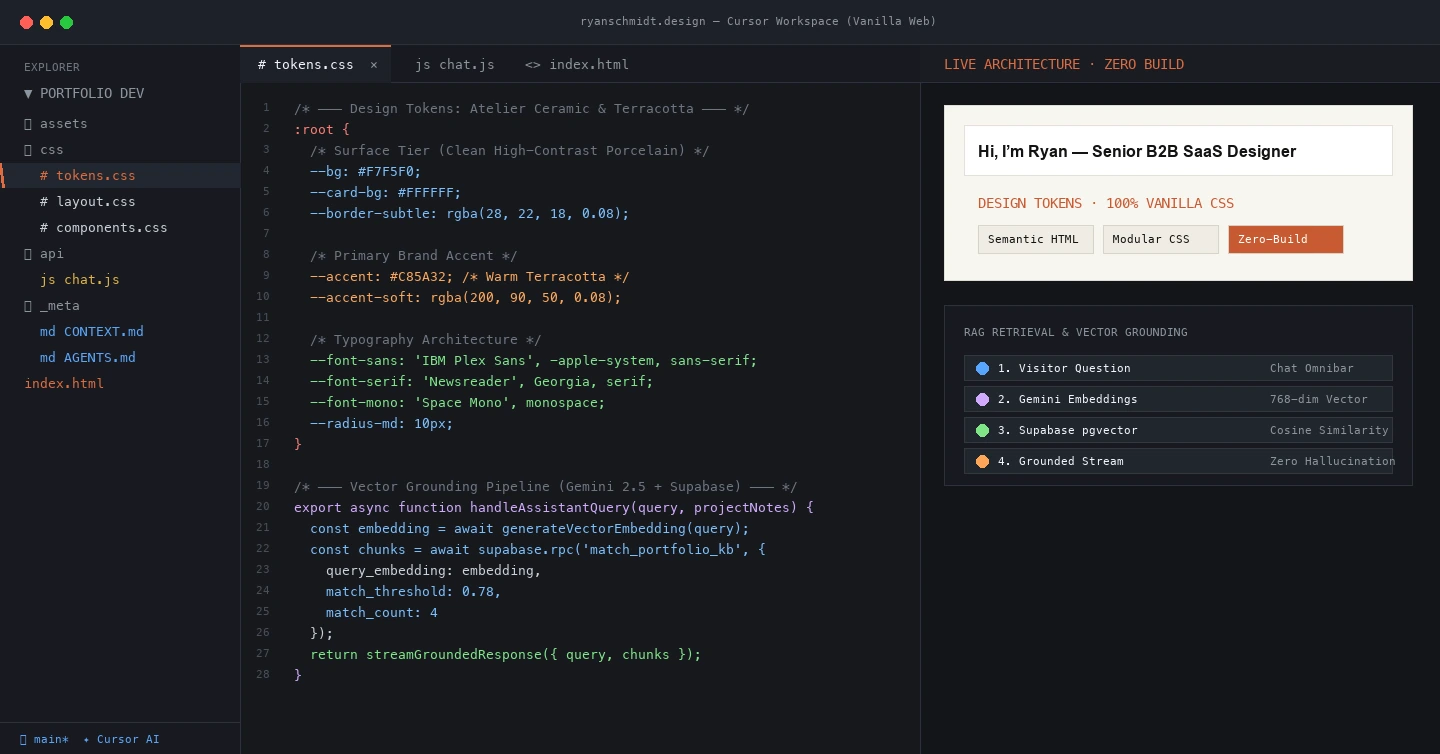
Task: Click the '--accent: #C85A32;' code line
Action: [x=470, y=277]
